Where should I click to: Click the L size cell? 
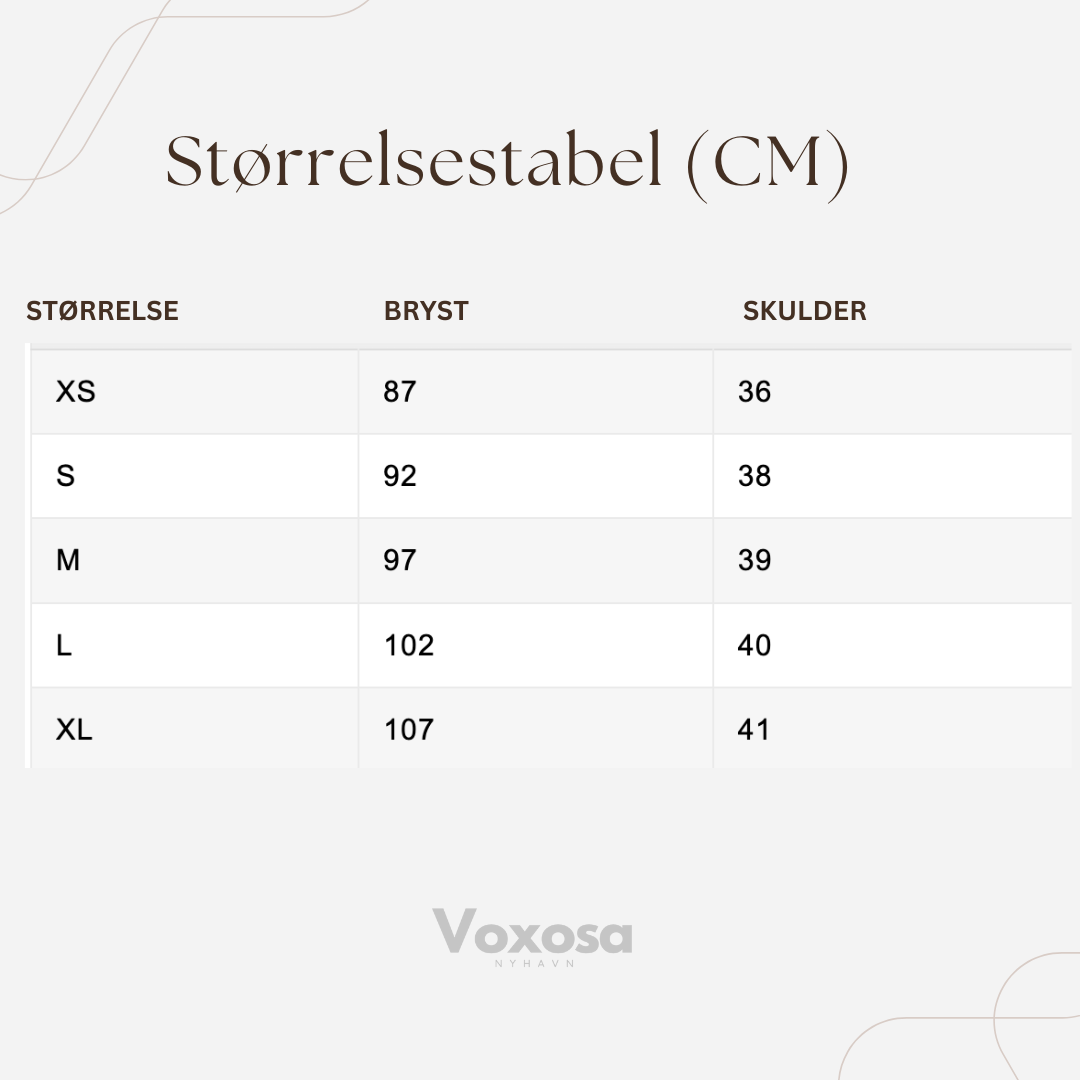pyautogui.click(x=195, y=645)
